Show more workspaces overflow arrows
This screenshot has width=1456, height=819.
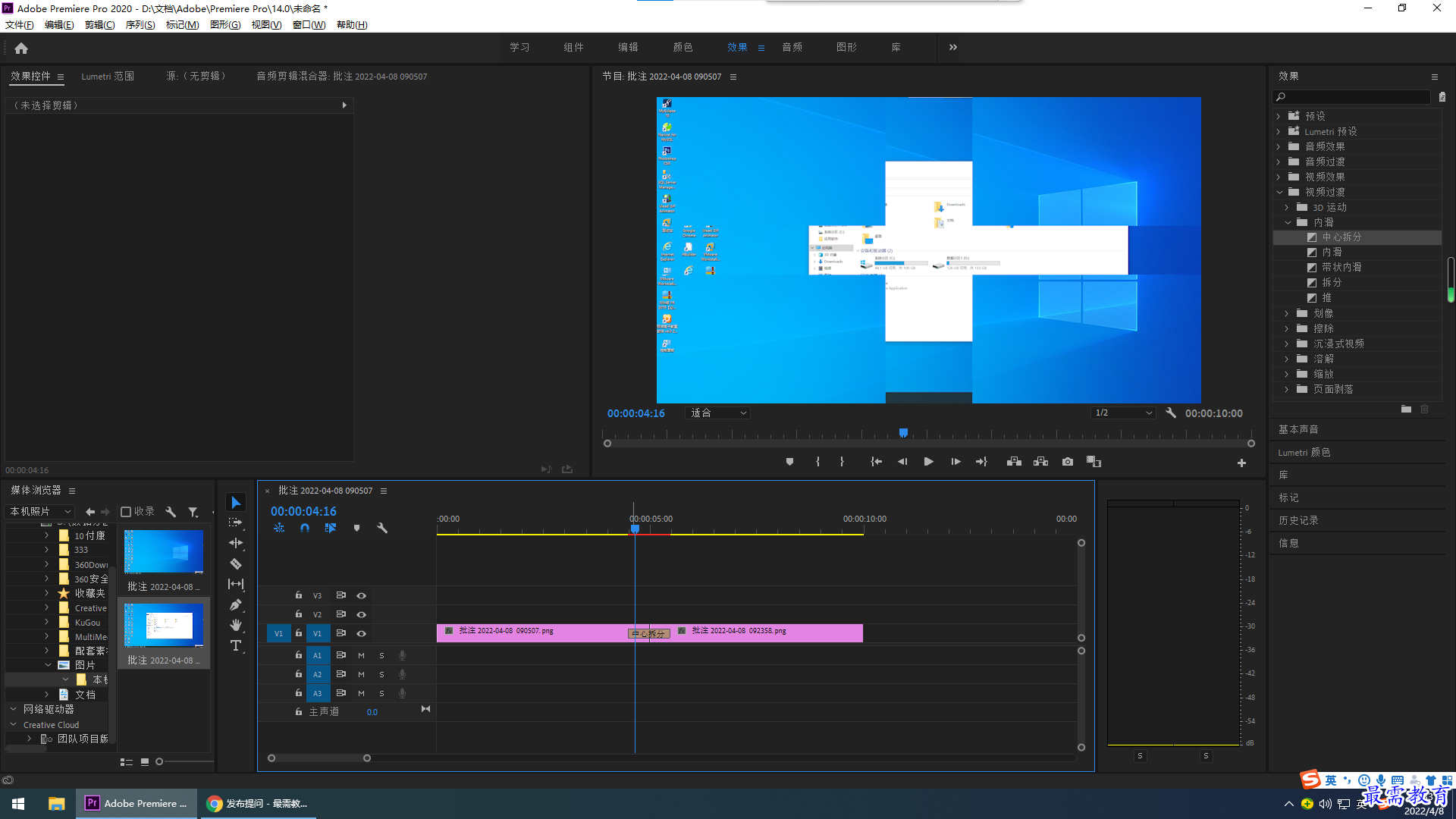click(x=953, y=47)
